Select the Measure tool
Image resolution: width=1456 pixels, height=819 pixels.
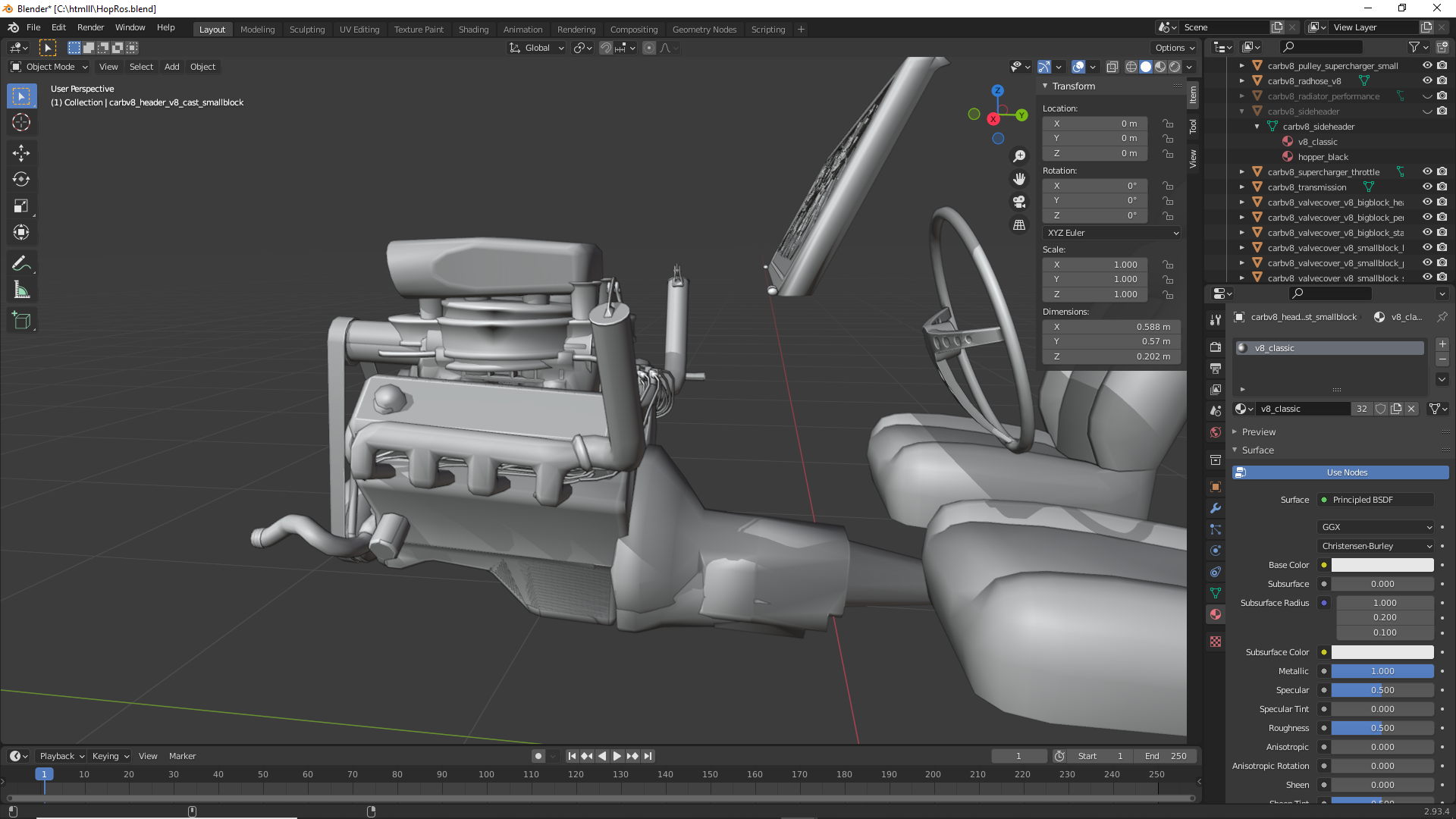pos(21,290)
